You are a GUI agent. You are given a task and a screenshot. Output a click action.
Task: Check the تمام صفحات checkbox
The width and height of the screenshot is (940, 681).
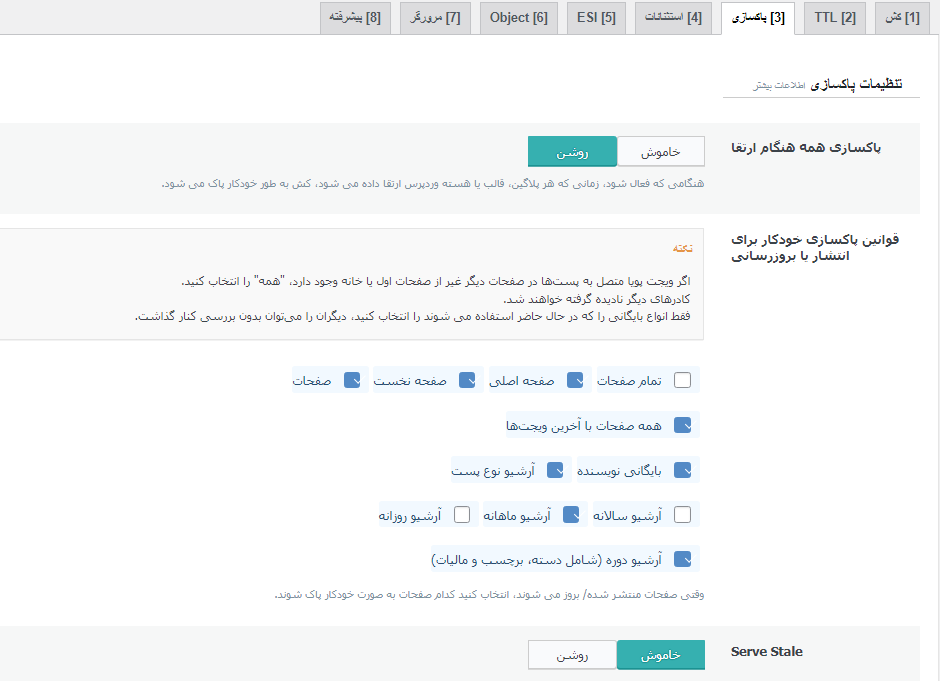pos(684,380)
